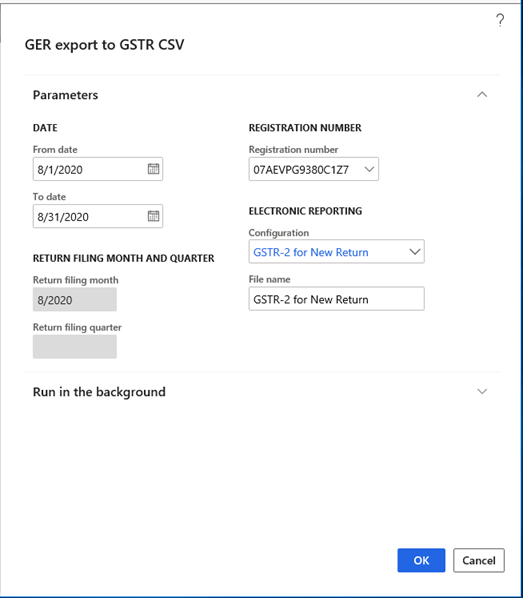523x598 pixels.
Task: Edit the From date field 8/1/2020
Action: pyautogui.click(x=98, y=169)
